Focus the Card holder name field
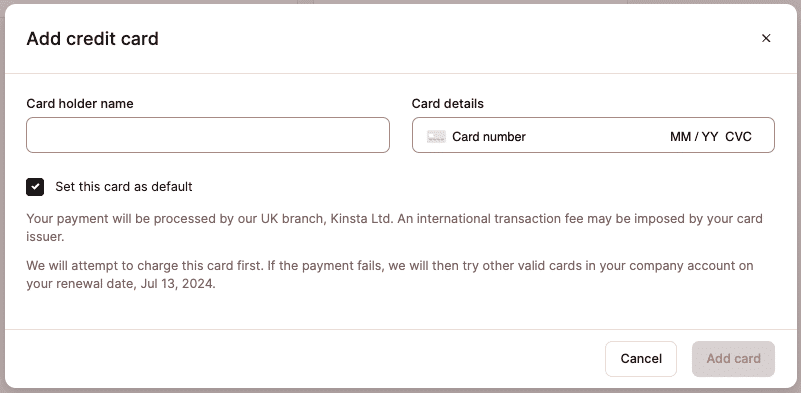The width and height of the screenshot is (801, 393). pos(208,135)
